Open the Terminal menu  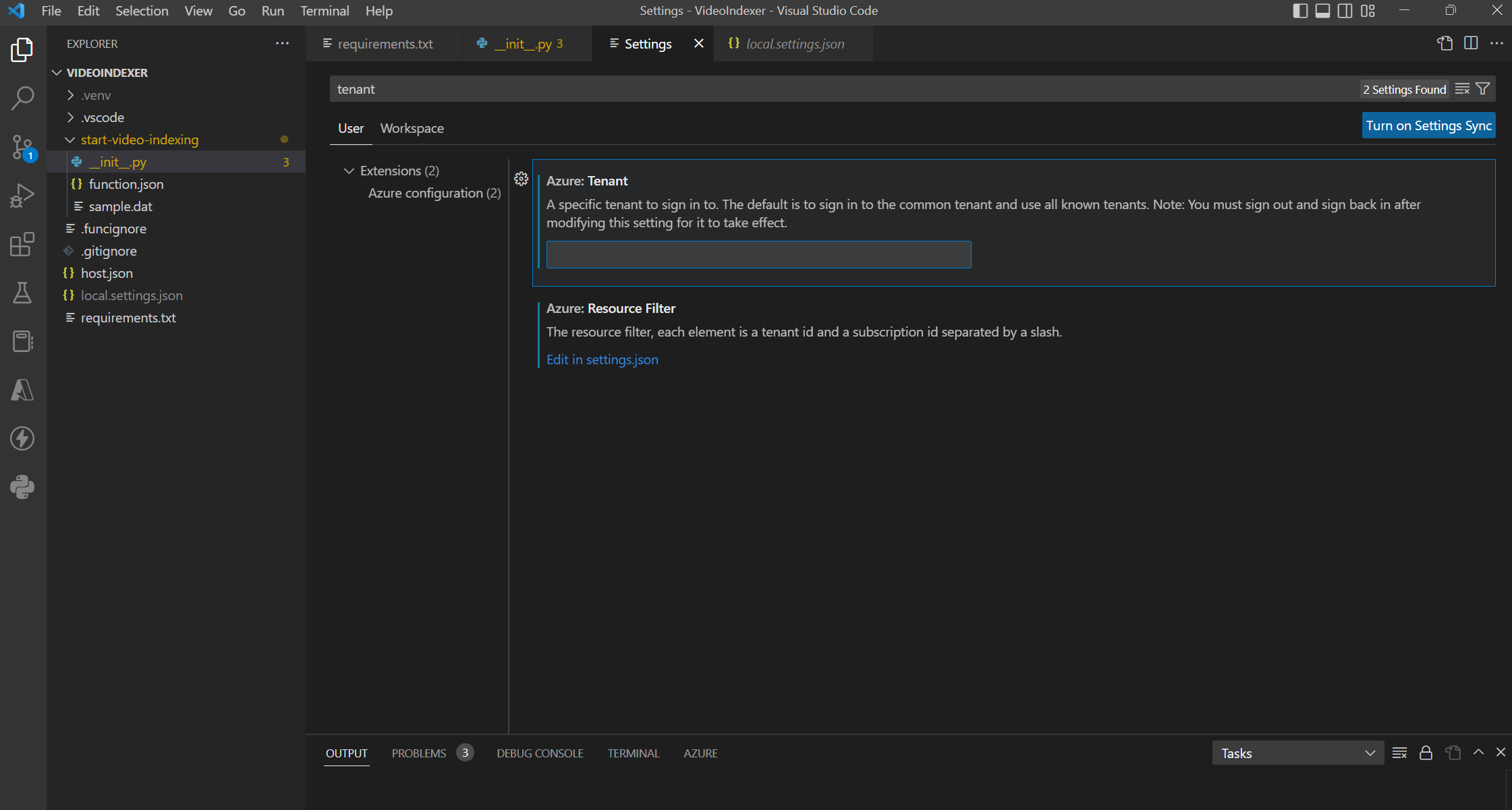click(325, 11)
